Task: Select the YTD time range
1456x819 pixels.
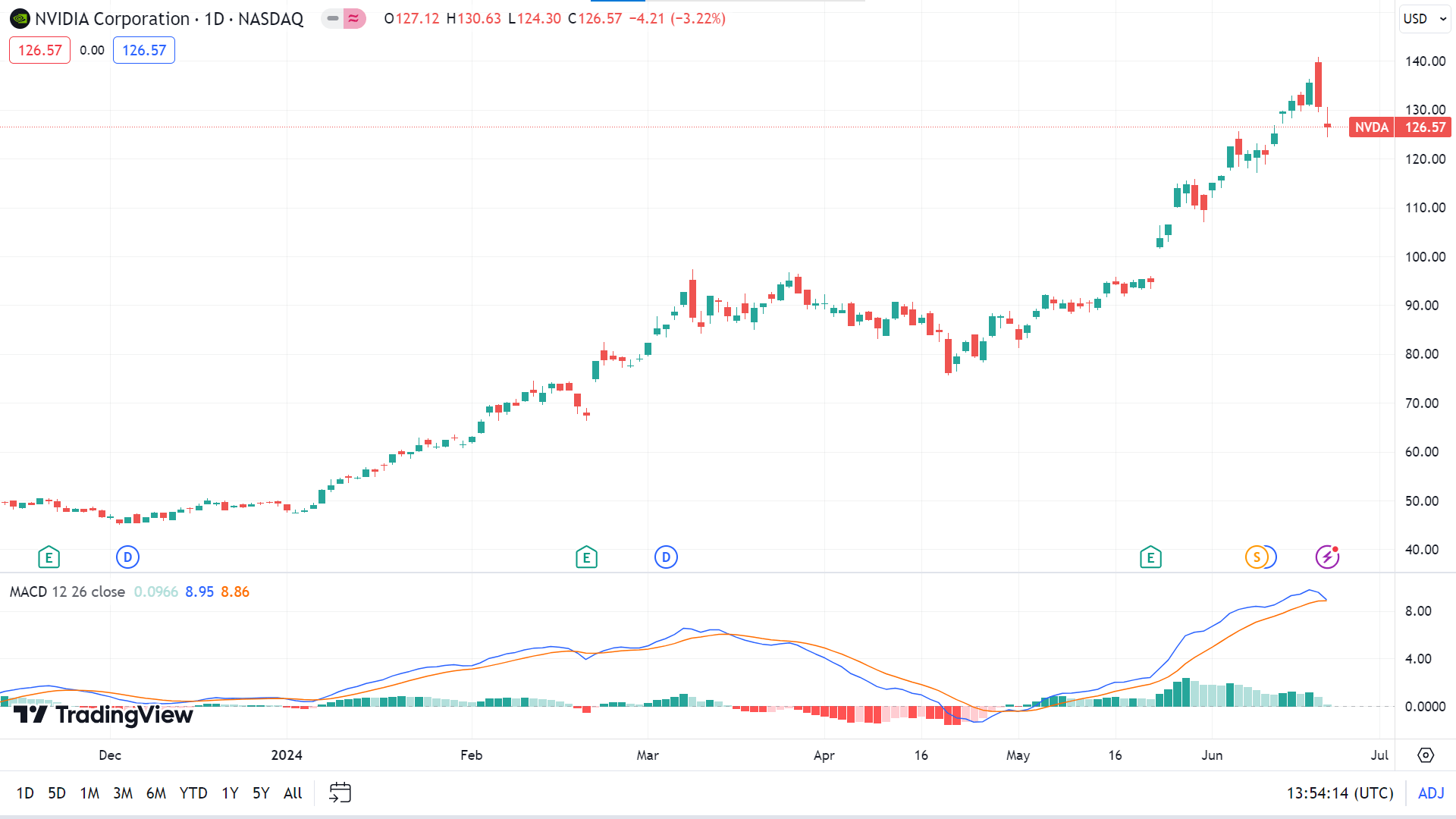Action: click(193, 792)
